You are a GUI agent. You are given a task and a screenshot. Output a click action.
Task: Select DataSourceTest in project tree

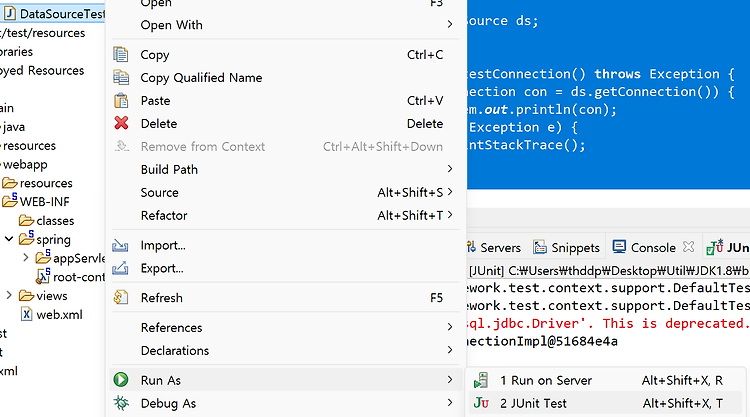62,13
